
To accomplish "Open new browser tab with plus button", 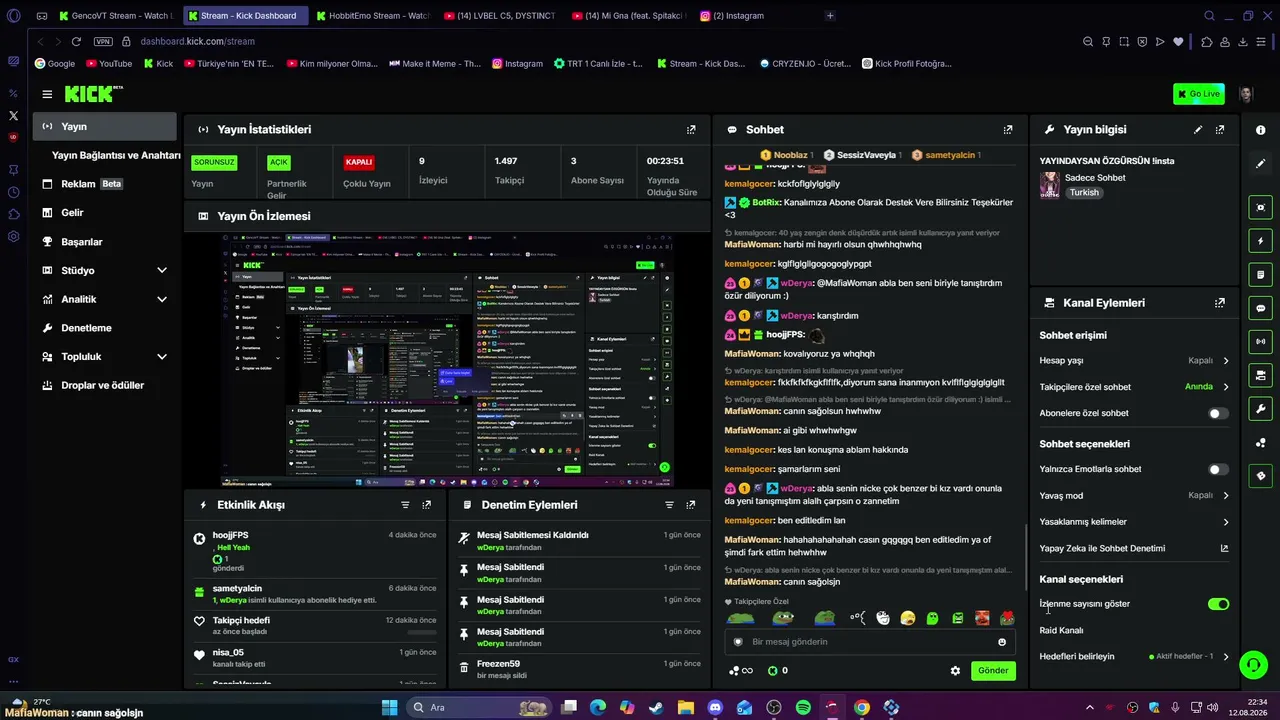I will (830, 16).
